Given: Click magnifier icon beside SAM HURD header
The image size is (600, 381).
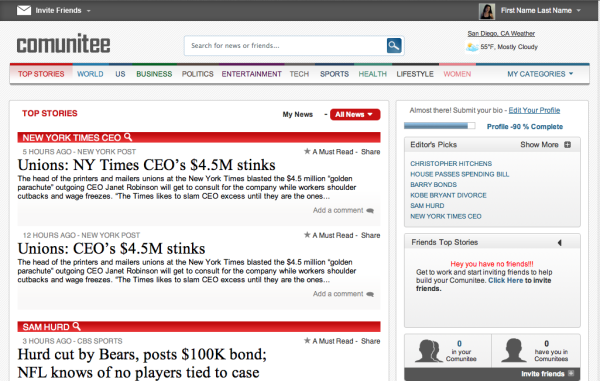Looking at the screenshot, I should 77,326.
